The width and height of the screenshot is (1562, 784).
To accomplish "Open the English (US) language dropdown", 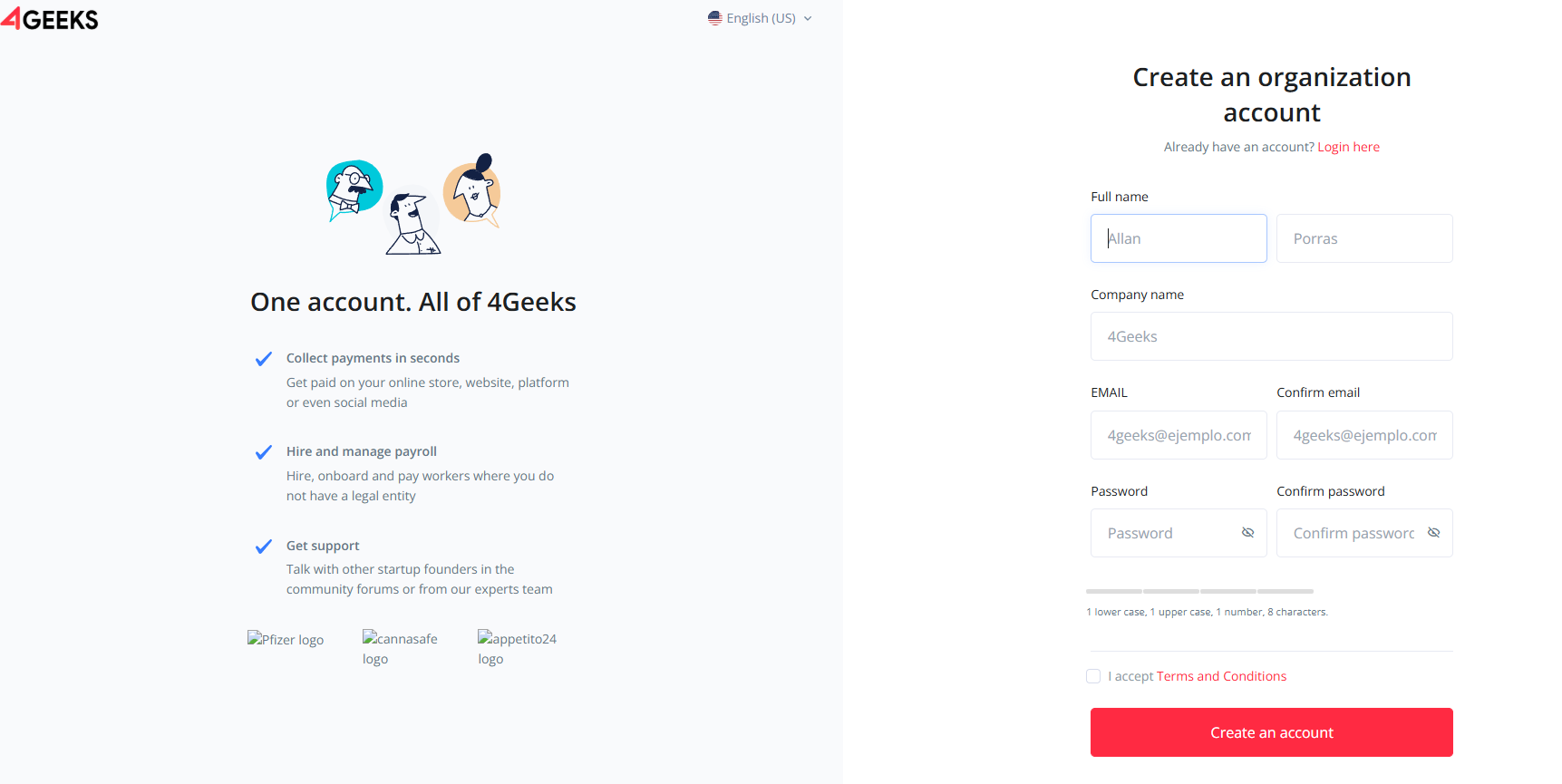I will 762,17.
